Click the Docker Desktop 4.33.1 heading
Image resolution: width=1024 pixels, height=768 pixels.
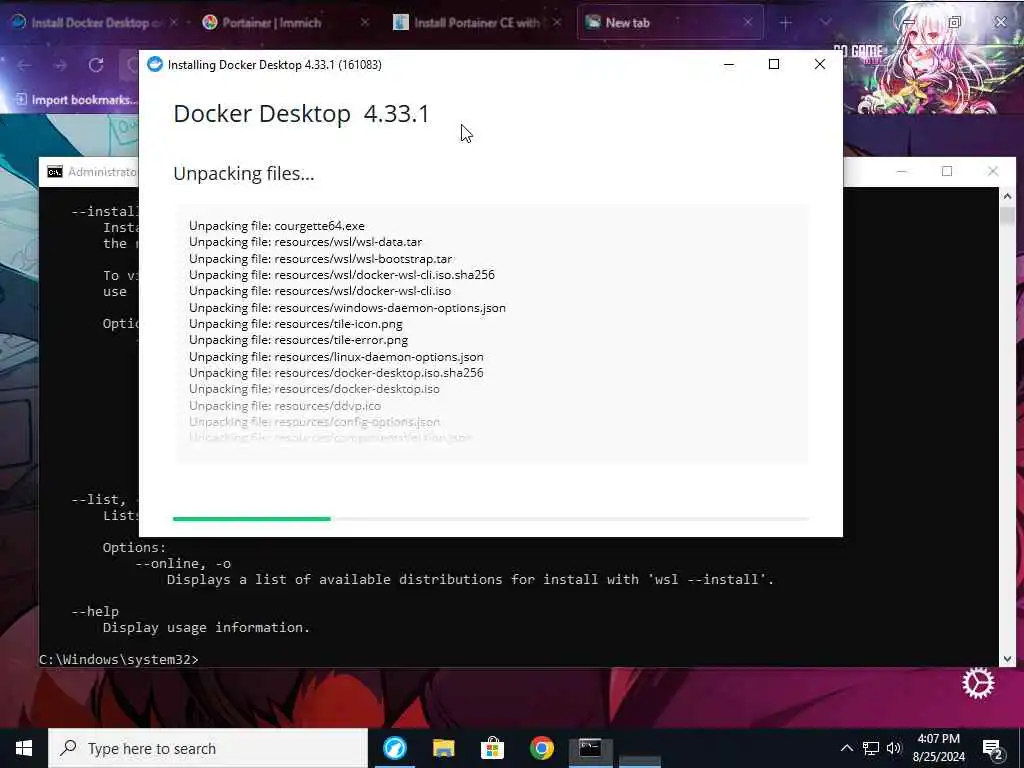pos(301,114)
